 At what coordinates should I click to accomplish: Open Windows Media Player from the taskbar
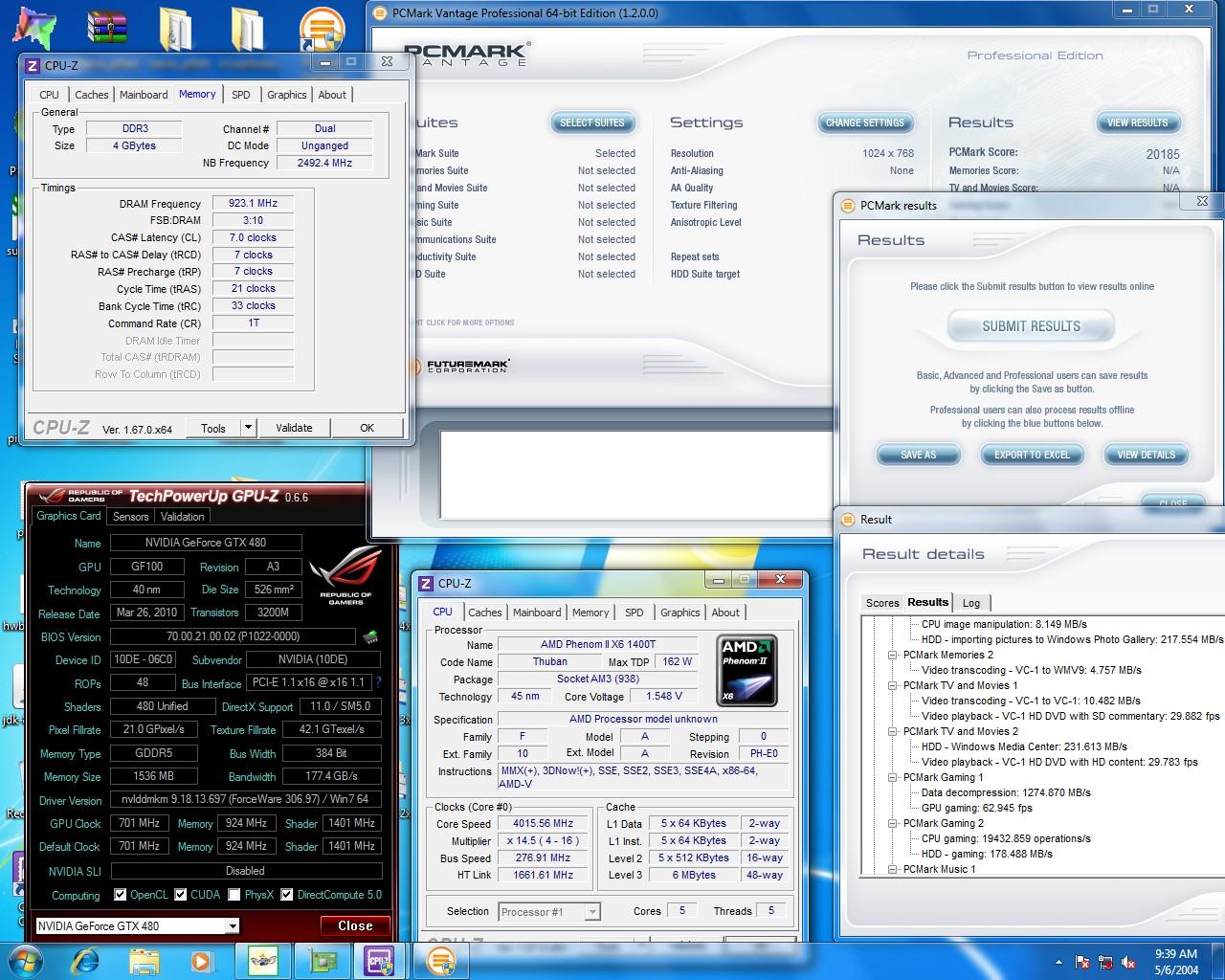coord(201,960)
